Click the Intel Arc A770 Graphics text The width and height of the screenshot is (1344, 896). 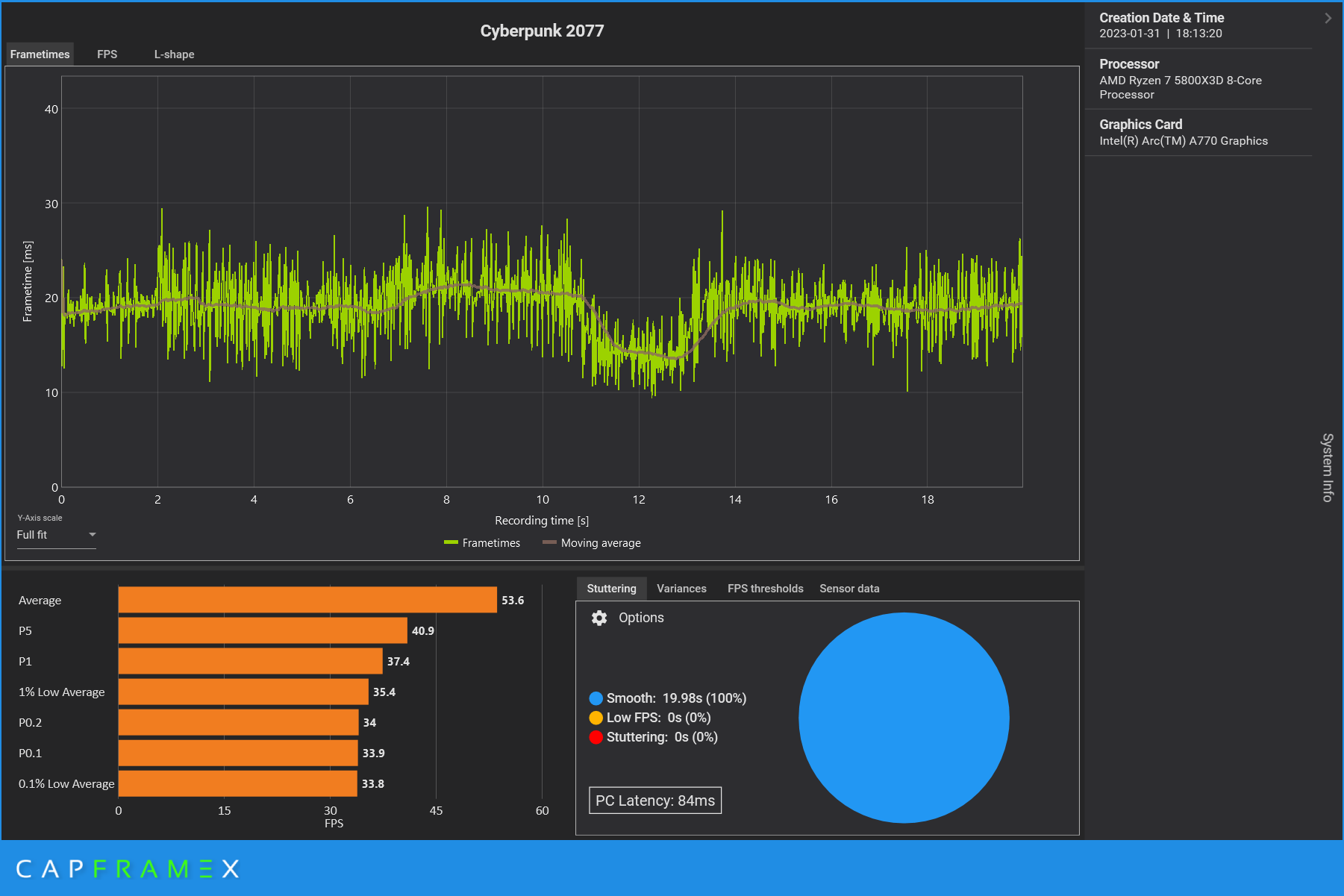[x=1183, y=141]
